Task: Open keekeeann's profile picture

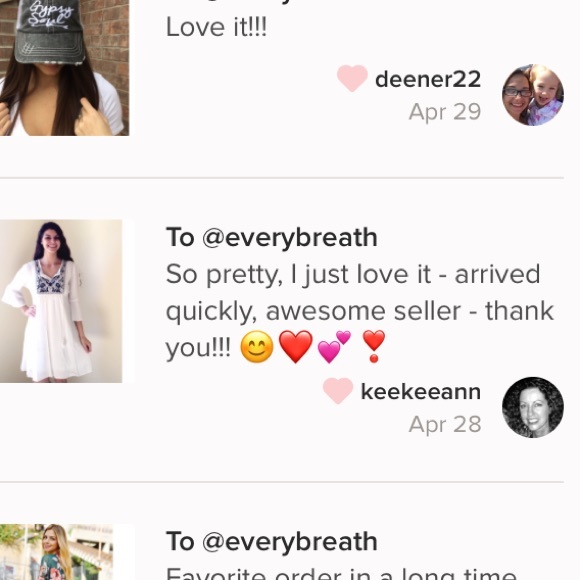Action: [x=533, y=407]
